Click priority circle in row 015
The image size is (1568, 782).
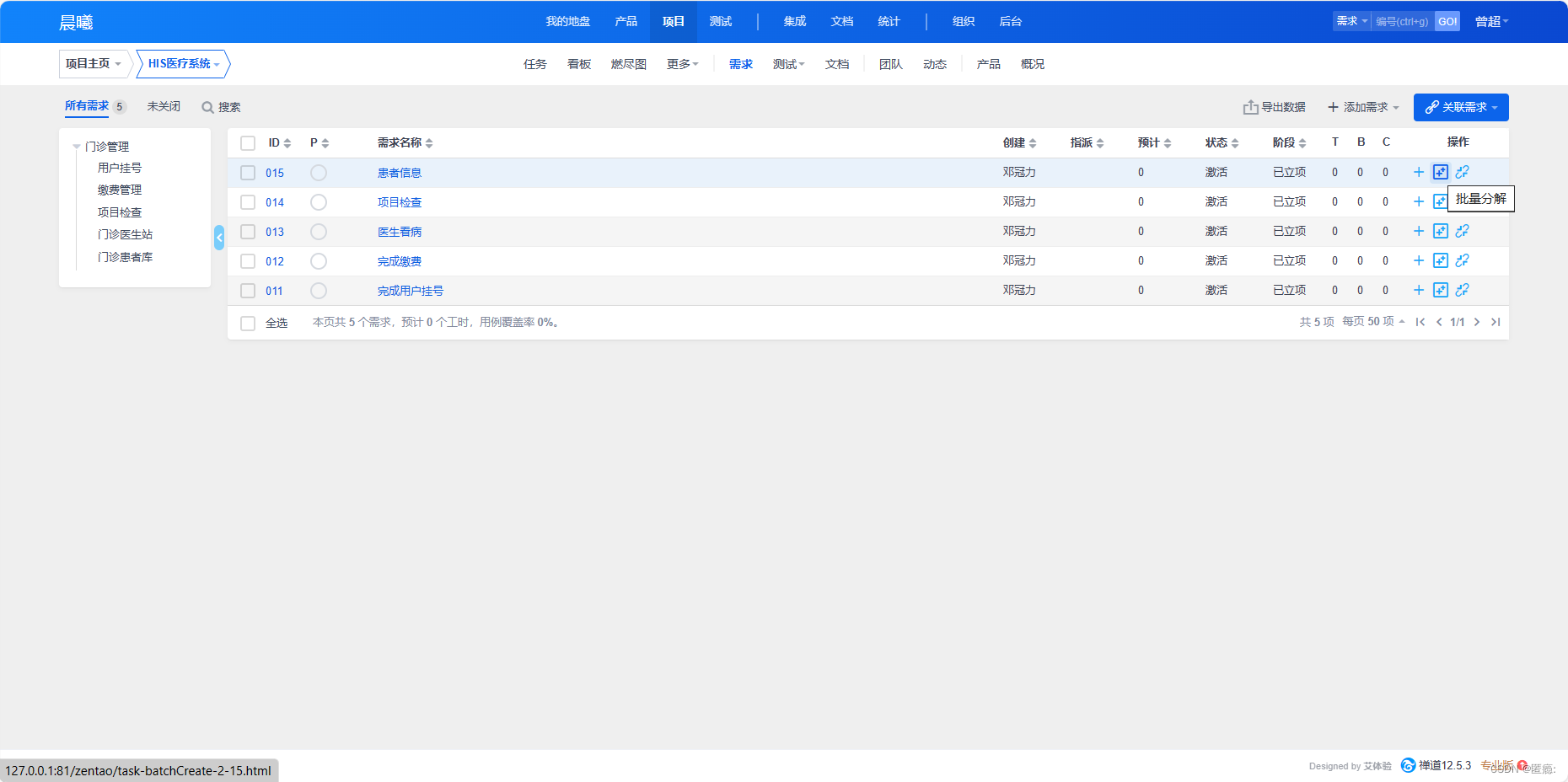coord(319,173)
